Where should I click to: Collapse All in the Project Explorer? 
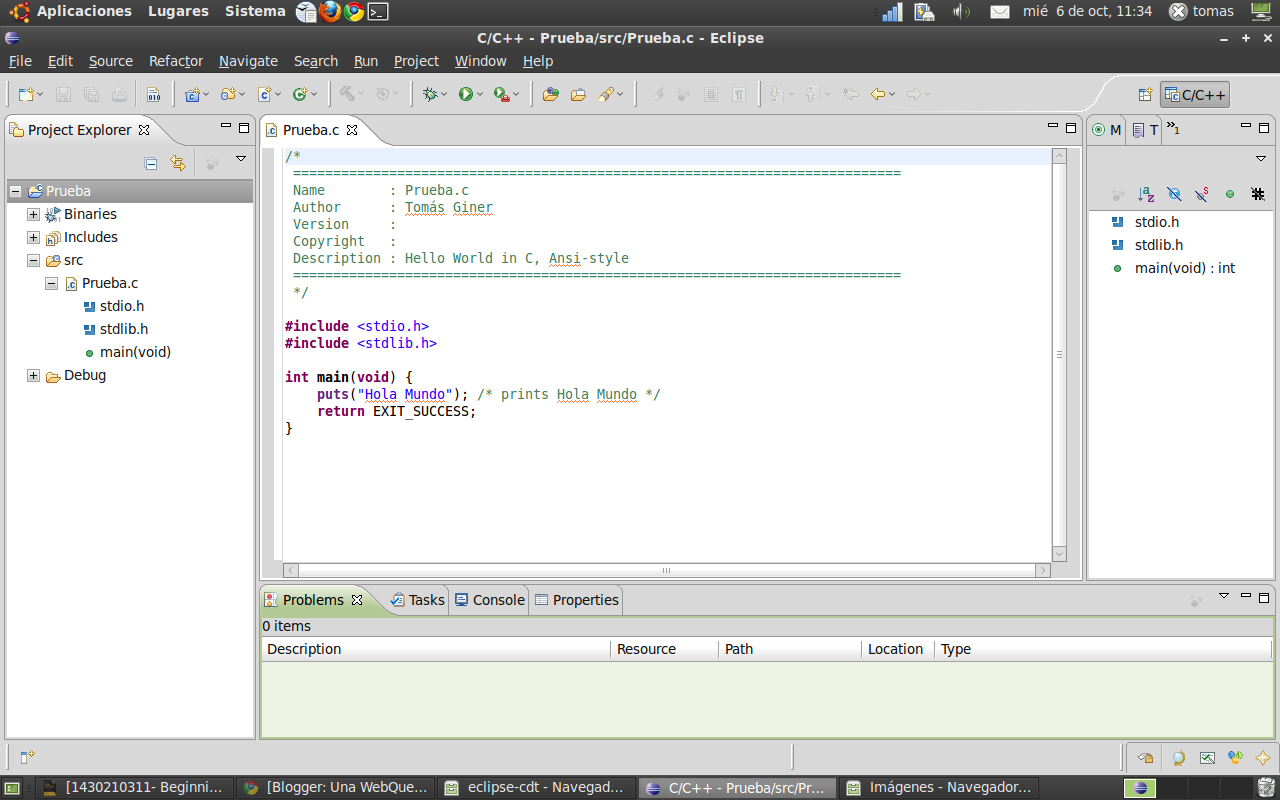click(x=150, y=162)
